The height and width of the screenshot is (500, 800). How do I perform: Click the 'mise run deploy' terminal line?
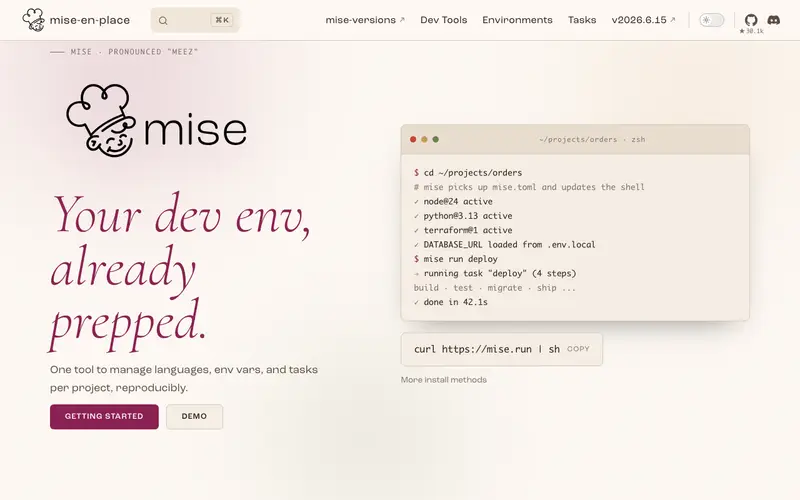(x=456, y=259)
